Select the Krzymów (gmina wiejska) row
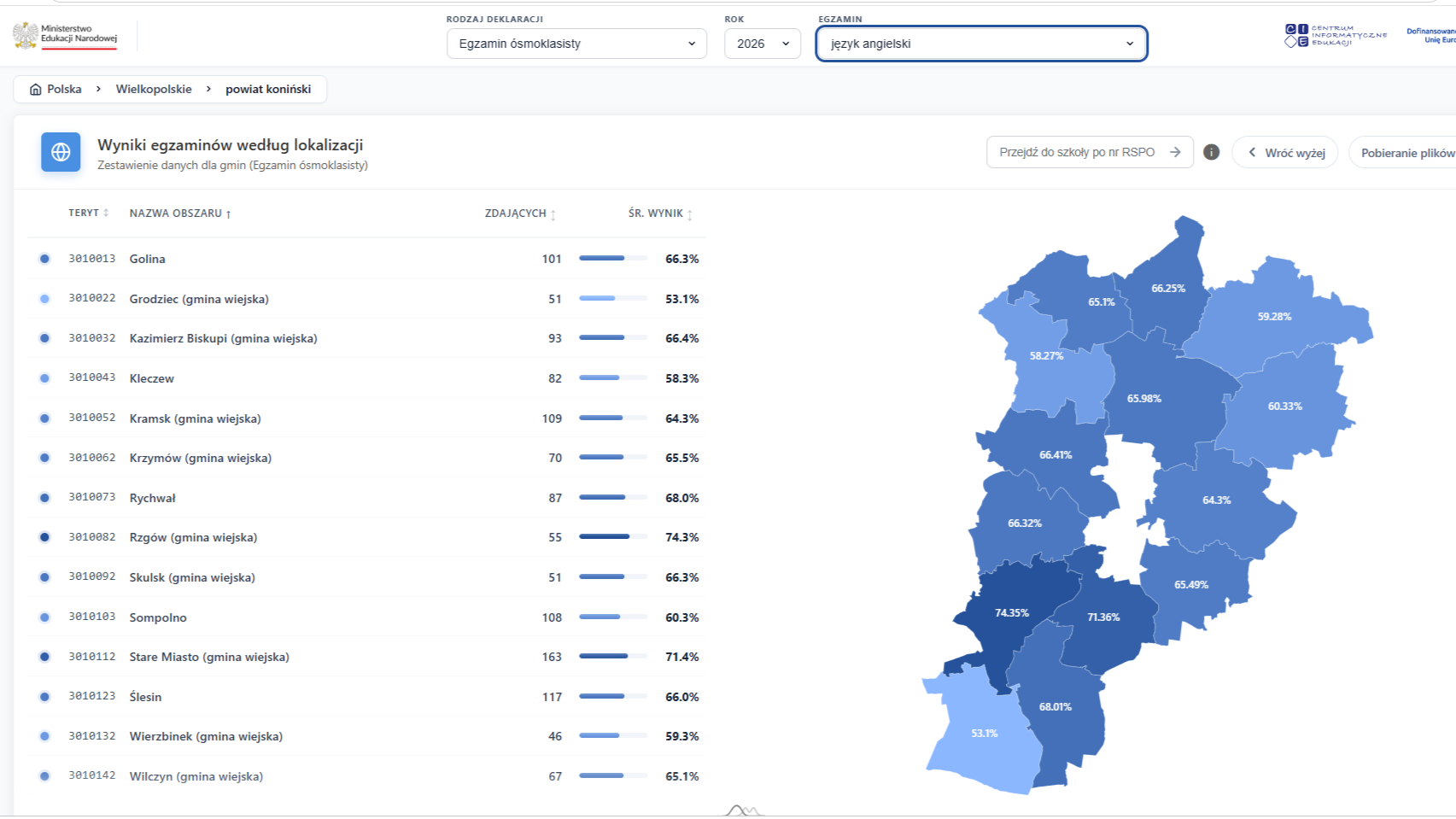Image resolution: width=1456 pixels, height=819 pixels. pos(365,458)
